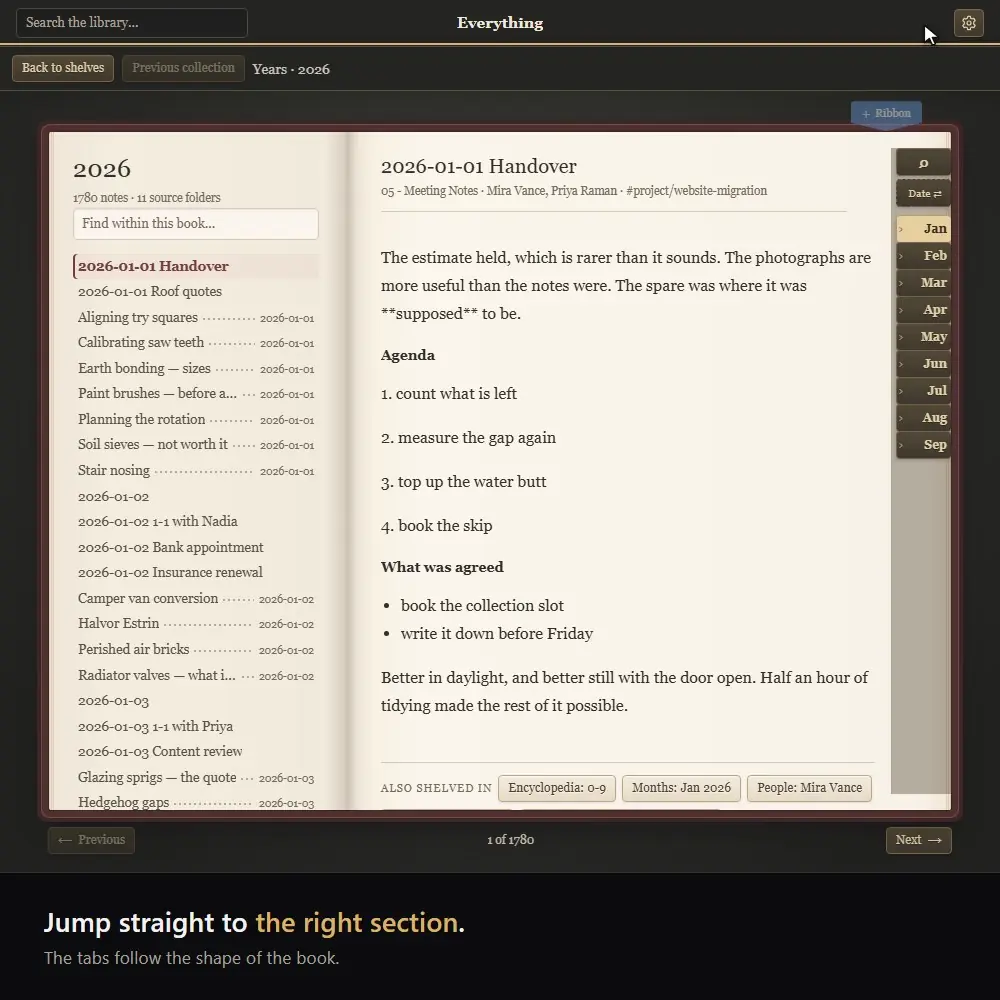Open note 2026-01-02 Bank appointment
Viewport: 1000px width, 1000px height.
coord(196,547)
